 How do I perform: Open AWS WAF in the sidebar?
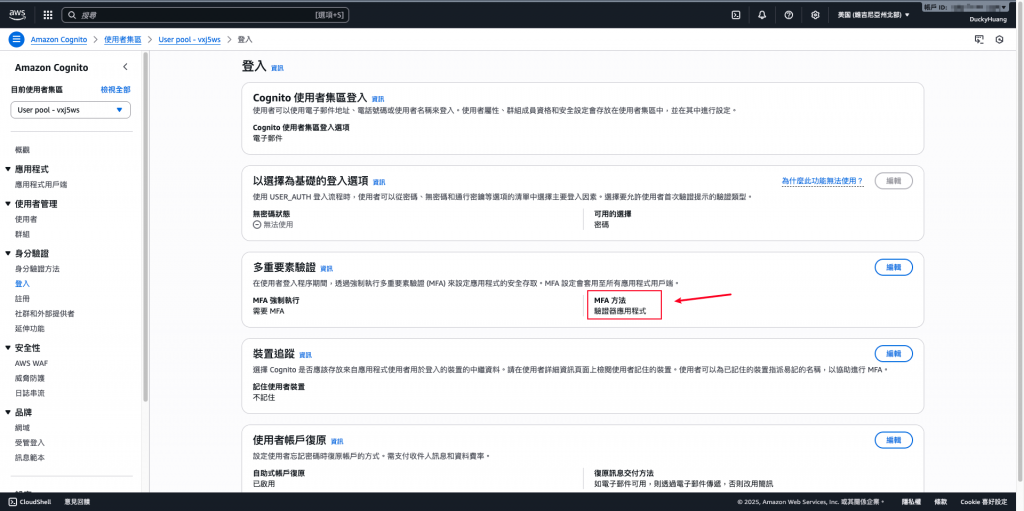pos(29,363)
